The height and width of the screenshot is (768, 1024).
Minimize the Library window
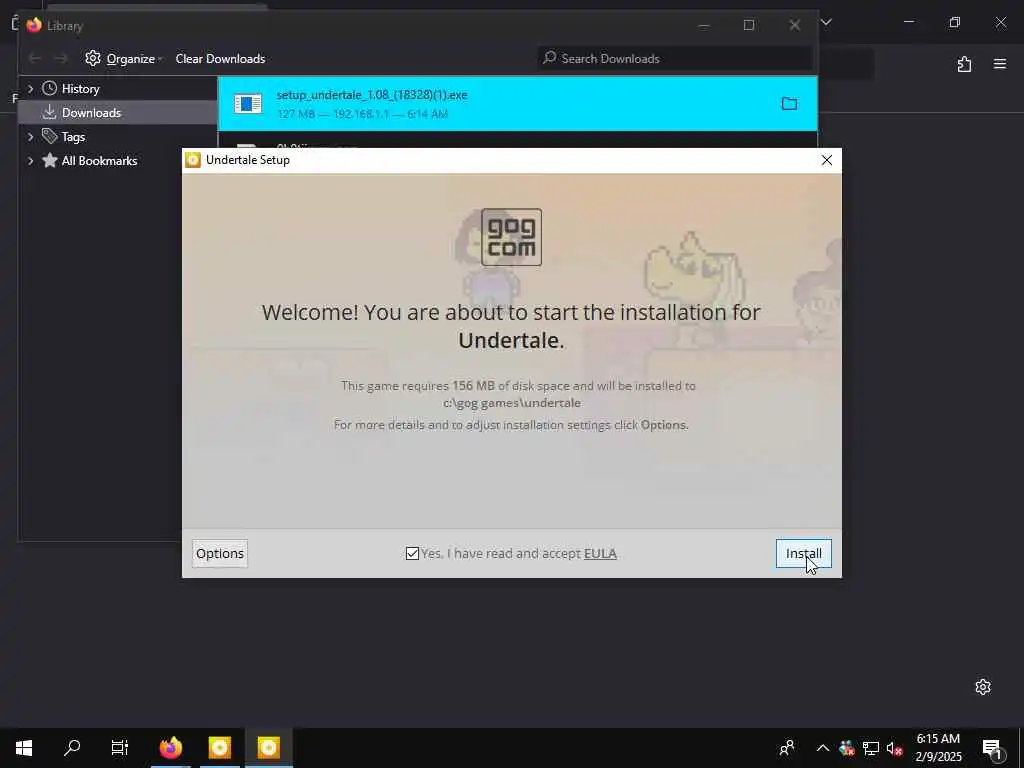(703, 25)
